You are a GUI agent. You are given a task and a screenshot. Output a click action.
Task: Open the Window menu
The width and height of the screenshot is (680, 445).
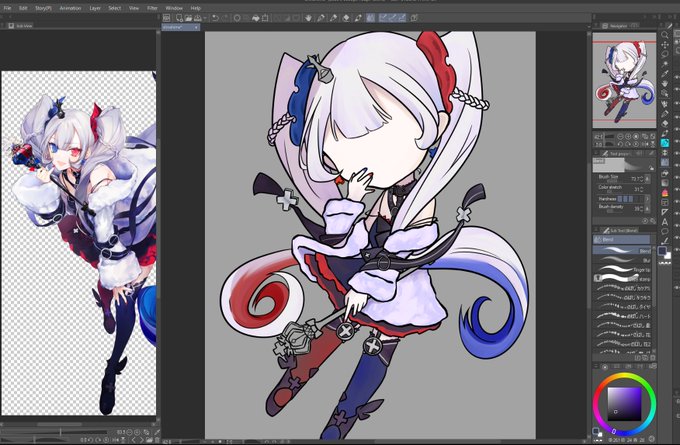(174, 8)
